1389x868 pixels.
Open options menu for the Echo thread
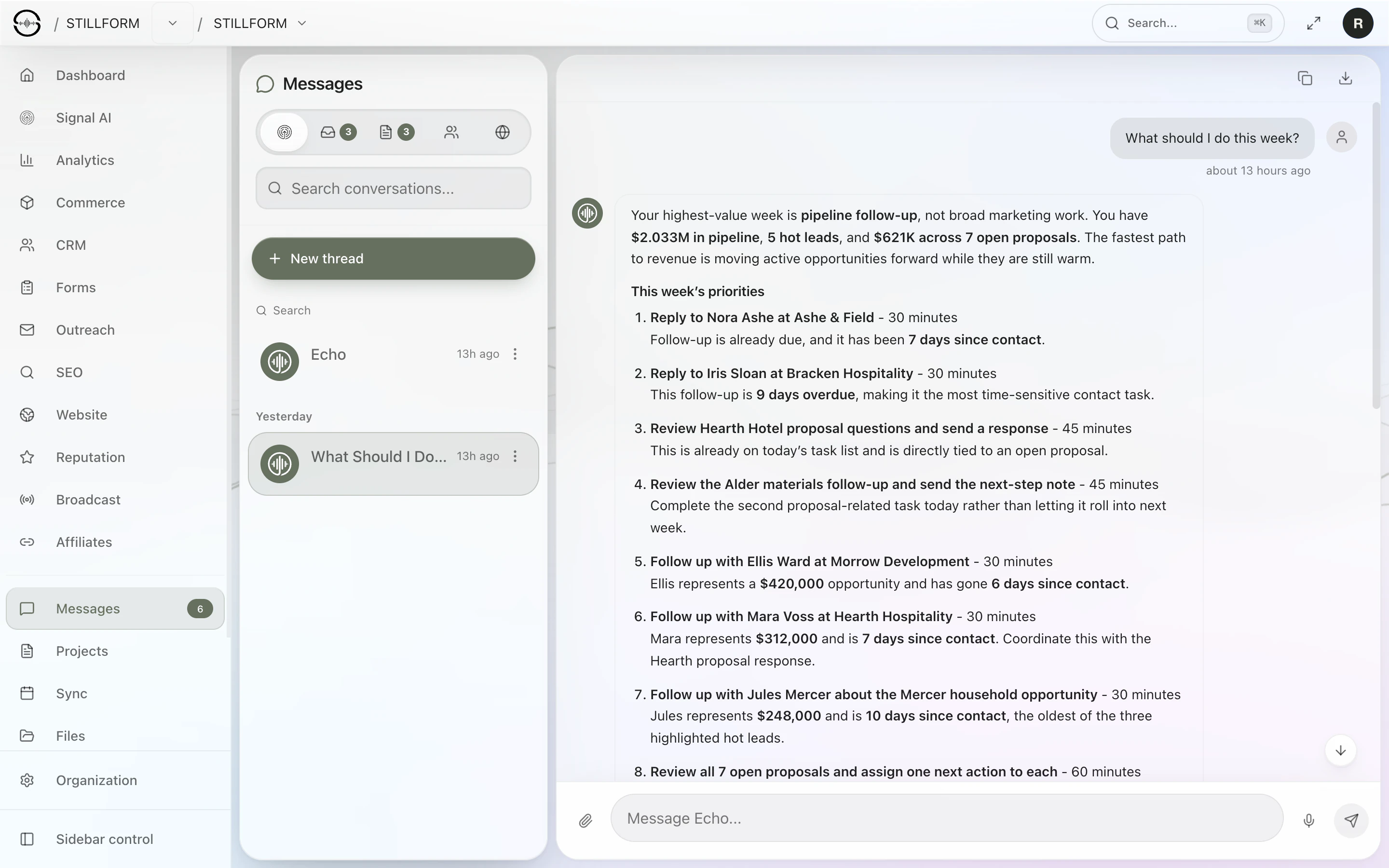515,354
